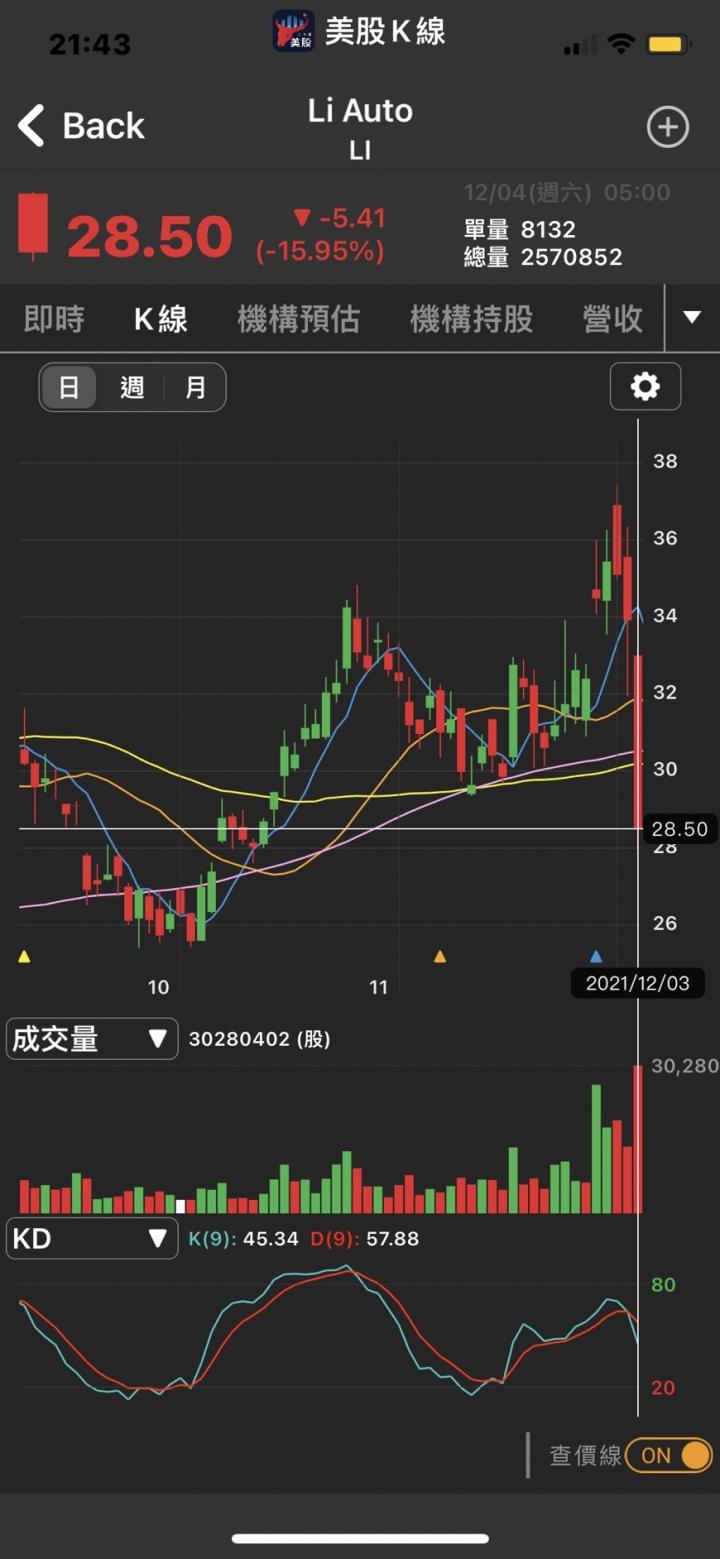Tap the (-15.95%) percent change
720x1559 pixels.
(x=320, y=252)
